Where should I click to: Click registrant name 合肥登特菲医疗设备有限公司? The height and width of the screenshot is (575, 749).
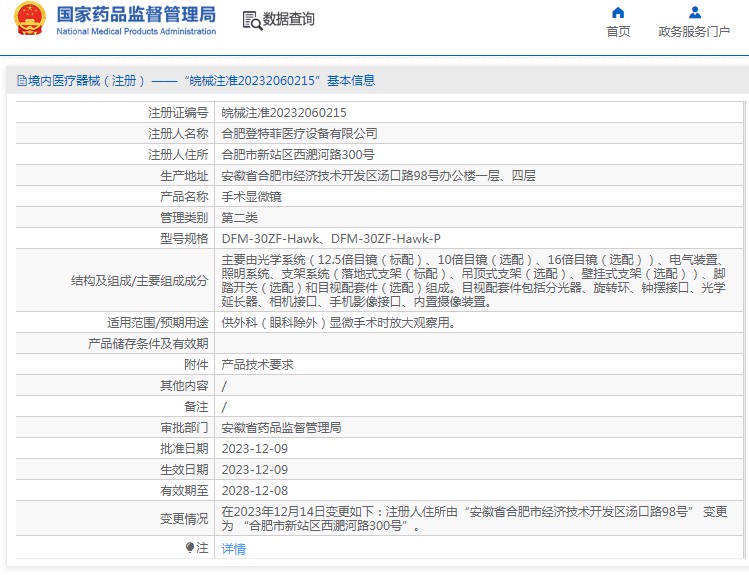[x=299, y=134]
